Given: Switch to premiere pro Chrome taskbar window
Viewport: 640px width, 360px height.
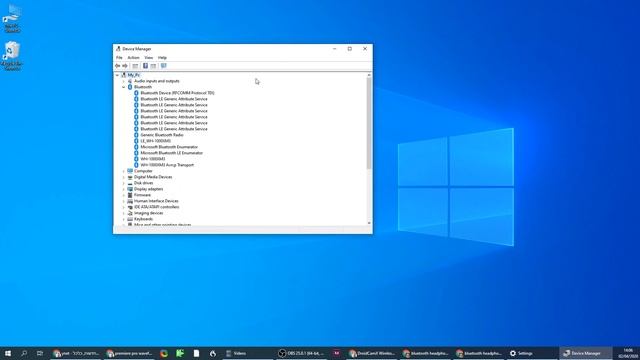Looking at the screenshot, I should [x=129, y=353].
